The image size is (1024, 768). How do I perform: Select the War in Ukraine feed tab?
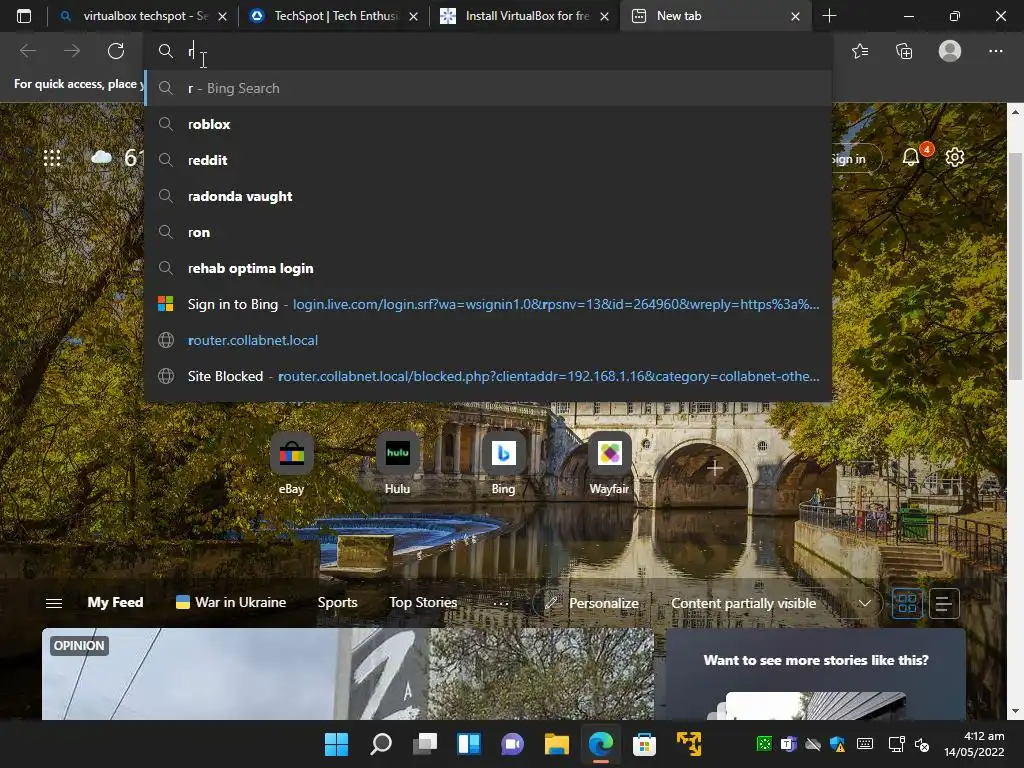click(231, 602)
